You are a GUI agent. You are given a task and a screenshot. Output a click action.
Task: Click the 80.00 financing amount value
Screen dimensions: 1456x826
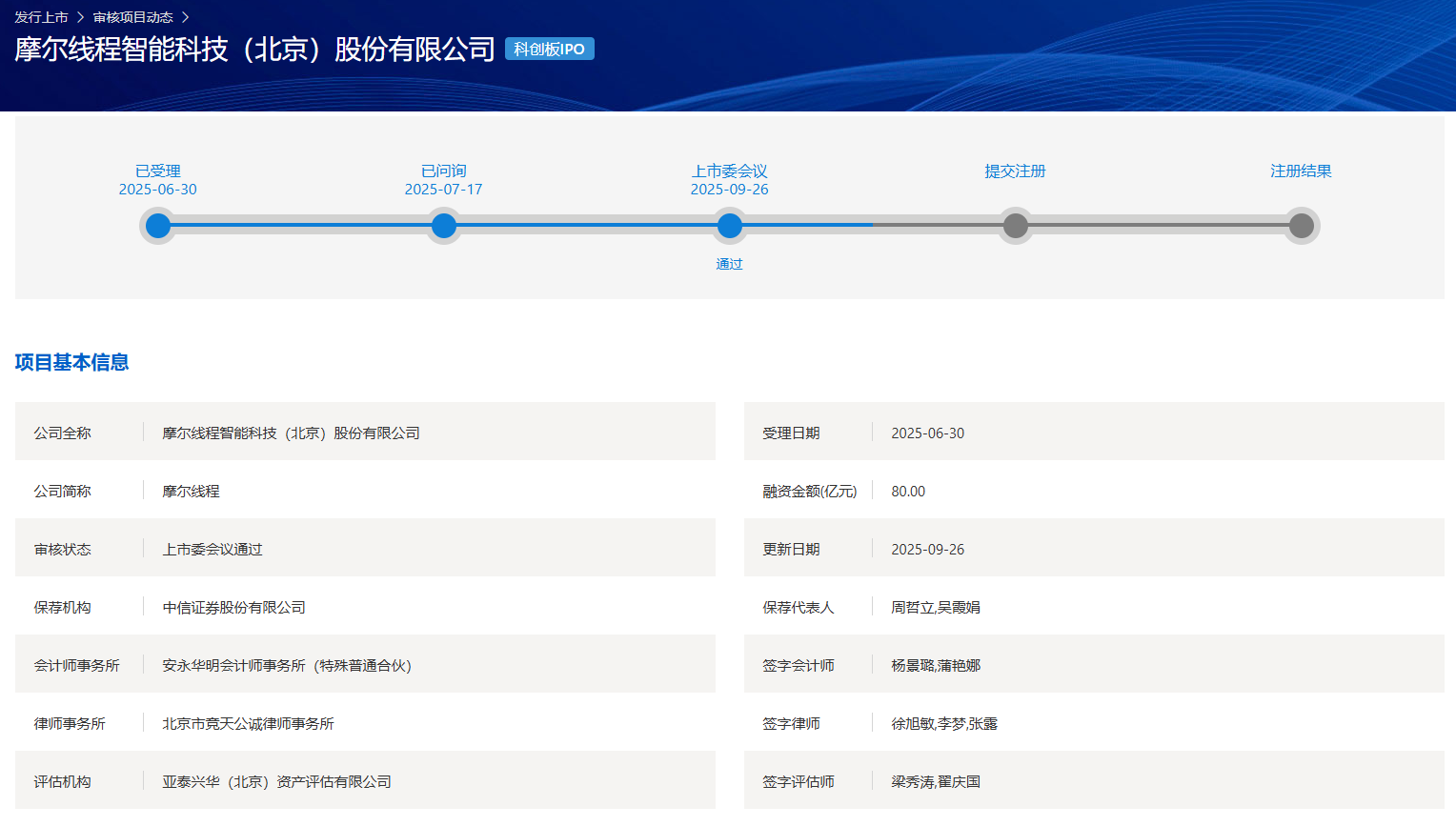tap(908, 491)
